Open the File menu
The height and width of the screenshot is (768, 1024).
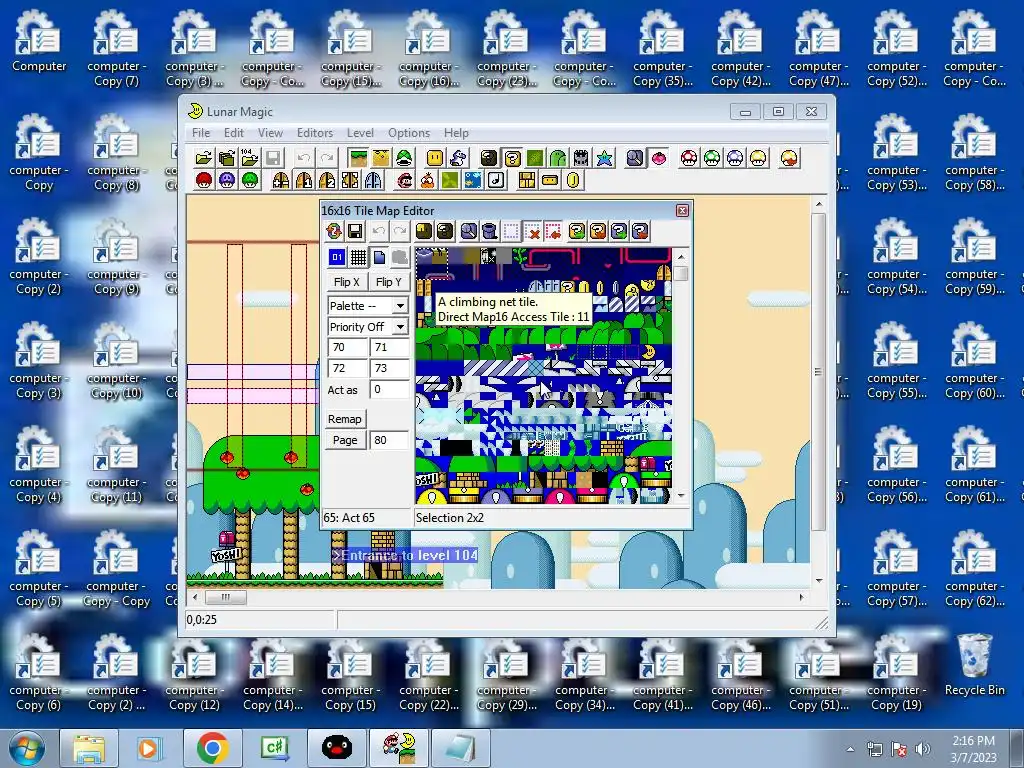click(x=201, y=133)
